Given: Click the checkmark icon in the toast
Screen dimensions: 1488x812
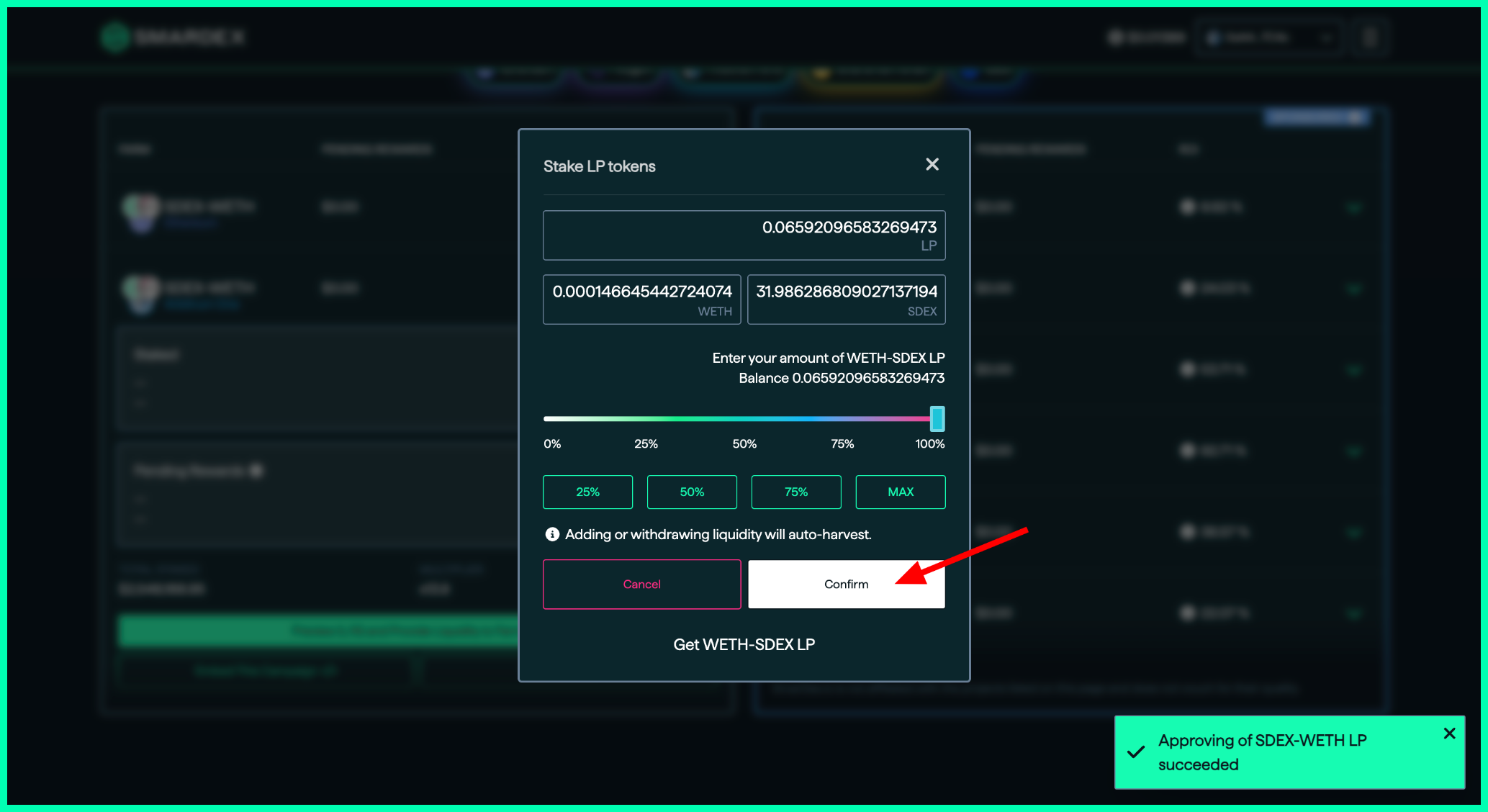Looking at the screenshot, I should [x=1136, y=752].
